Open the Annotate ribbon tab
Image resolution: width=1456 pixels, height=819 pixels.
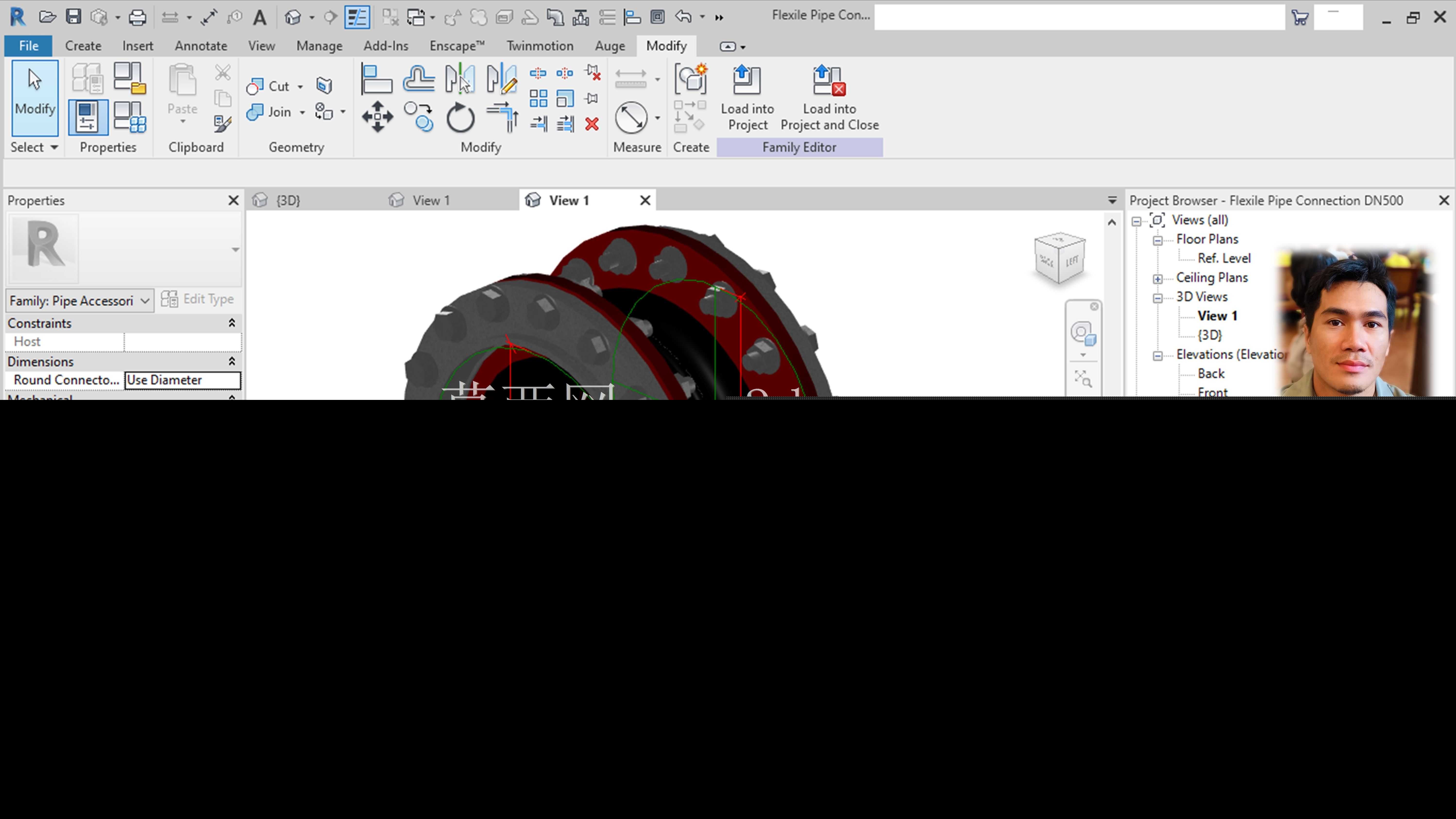[201, 46]
